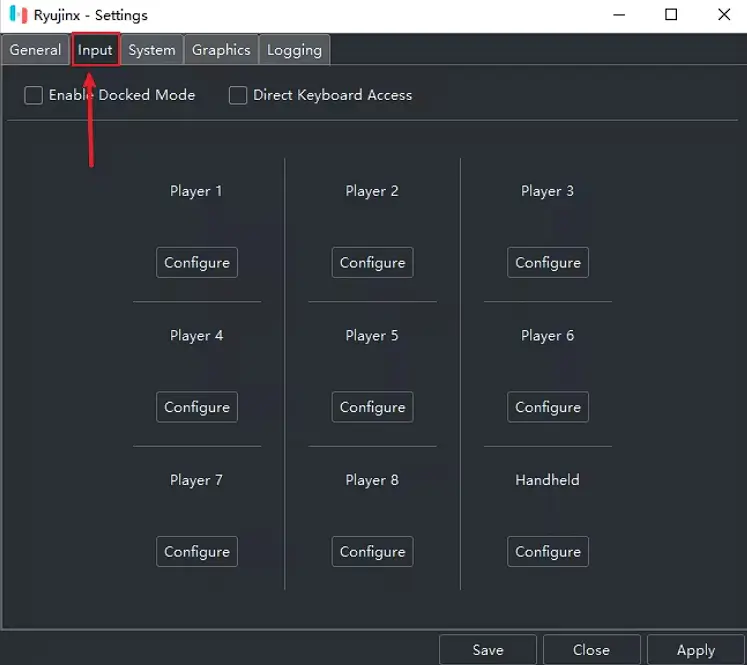Switch to the General tab

pyautogui.click(x=35, y=50)
